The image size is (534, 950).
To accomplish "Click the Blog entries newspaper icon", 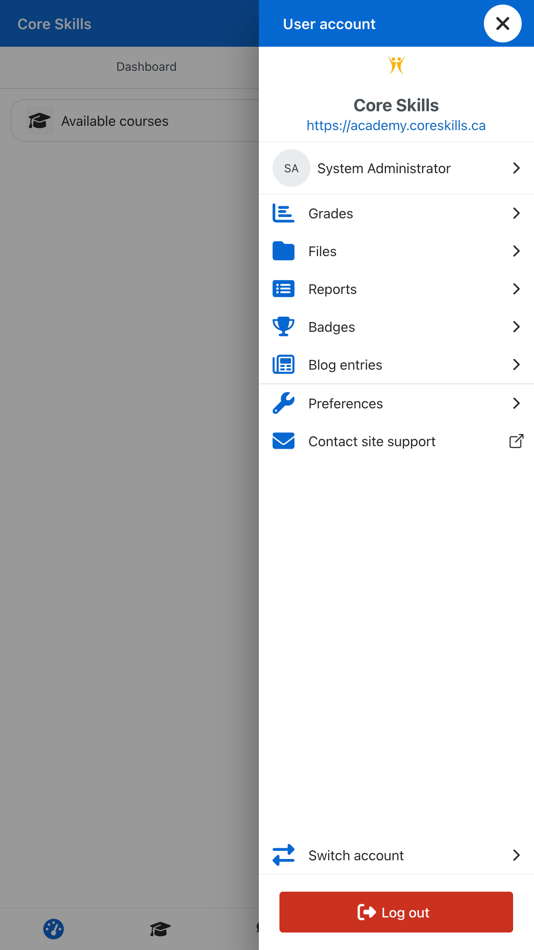I will point(283,365).
